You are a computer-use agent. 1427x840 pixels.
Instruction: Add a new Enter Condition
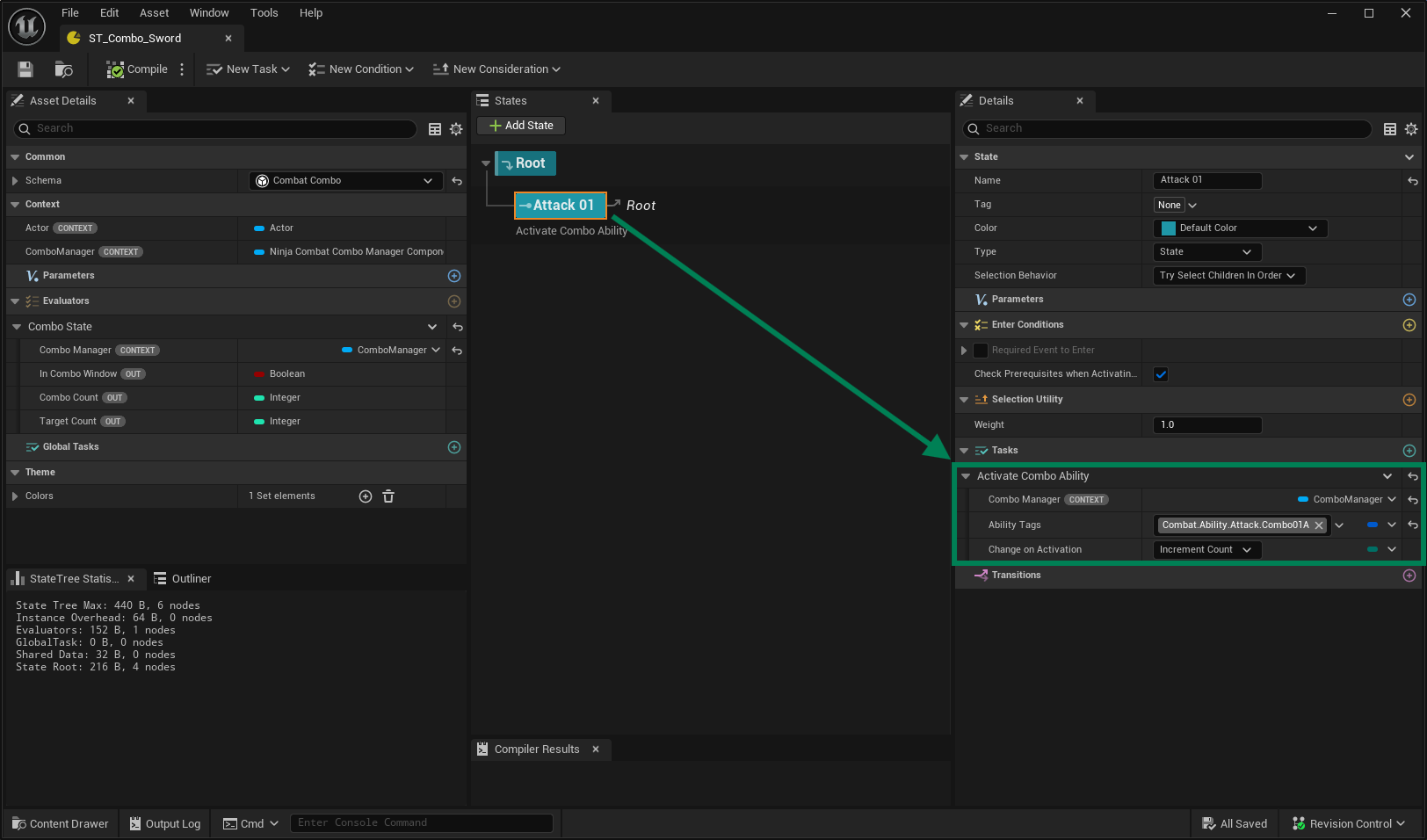tap(1409, 325)
